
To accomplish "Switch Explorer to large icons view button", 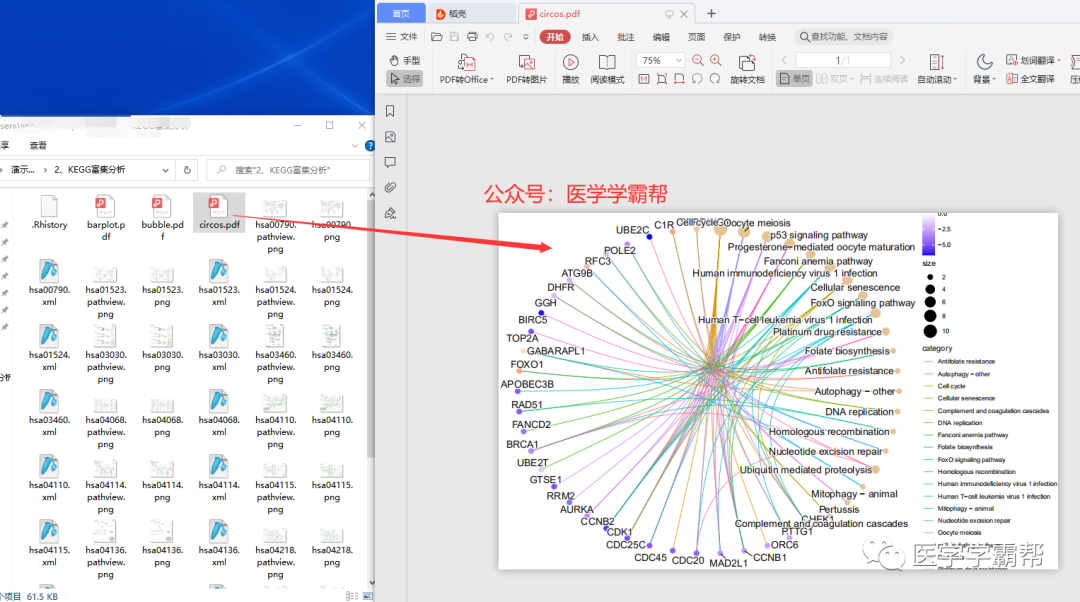I will (x=368, y=596).
